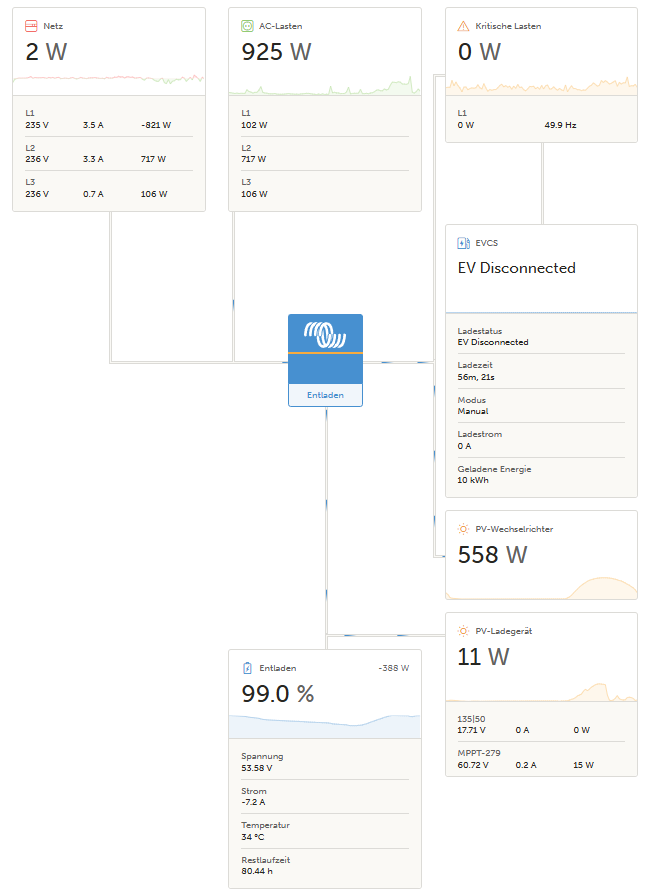Open the EV Disconnected status heading
Viewport: 659px width, 895px height.
click(x=517, y=268)
